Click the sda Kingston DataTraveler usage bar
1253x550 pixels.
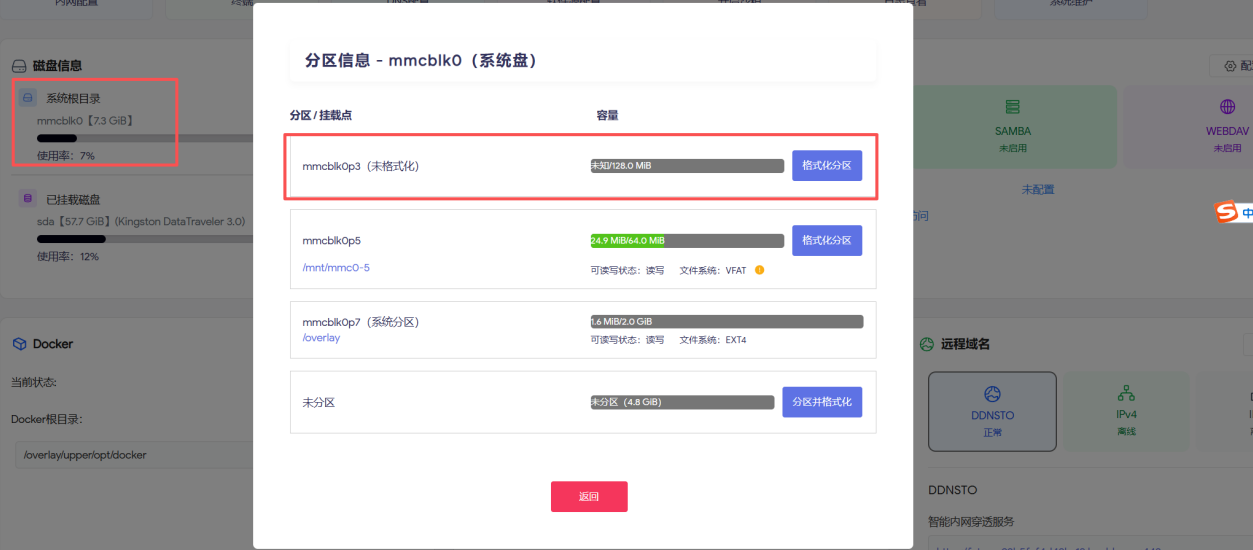145,239
